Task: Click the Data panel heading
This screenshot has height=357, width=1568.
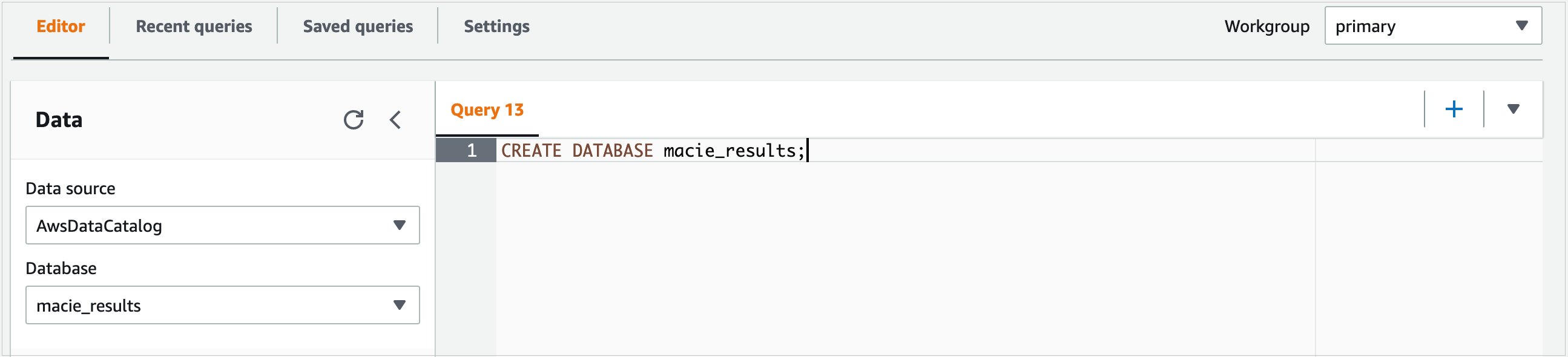Action: [60, 120]
